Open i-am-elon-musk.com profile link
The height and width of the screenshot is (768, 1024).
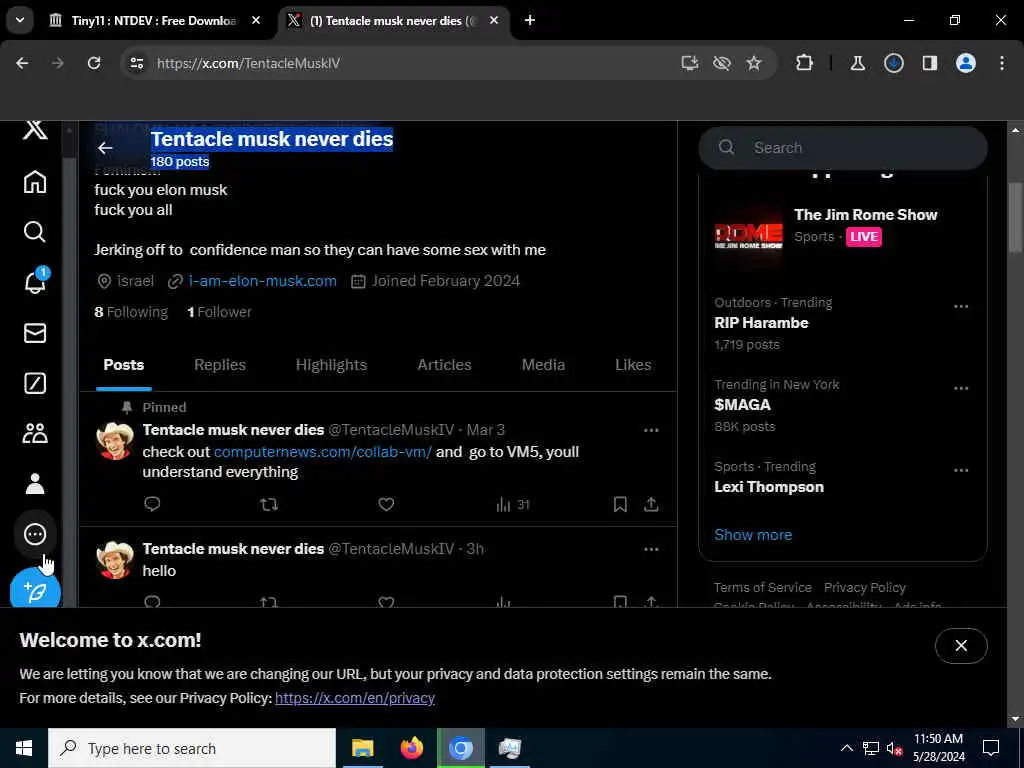(x=263, y=281)
